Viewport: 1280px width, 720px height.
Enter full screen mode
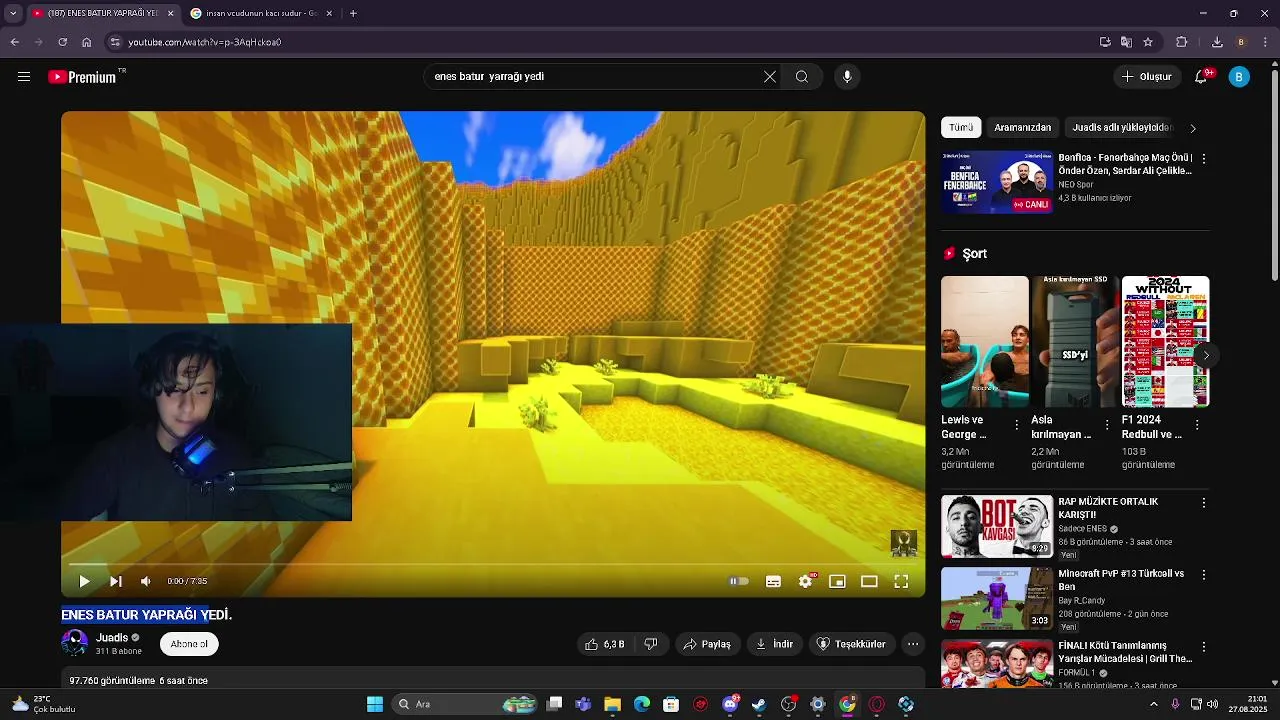point(901,581)
